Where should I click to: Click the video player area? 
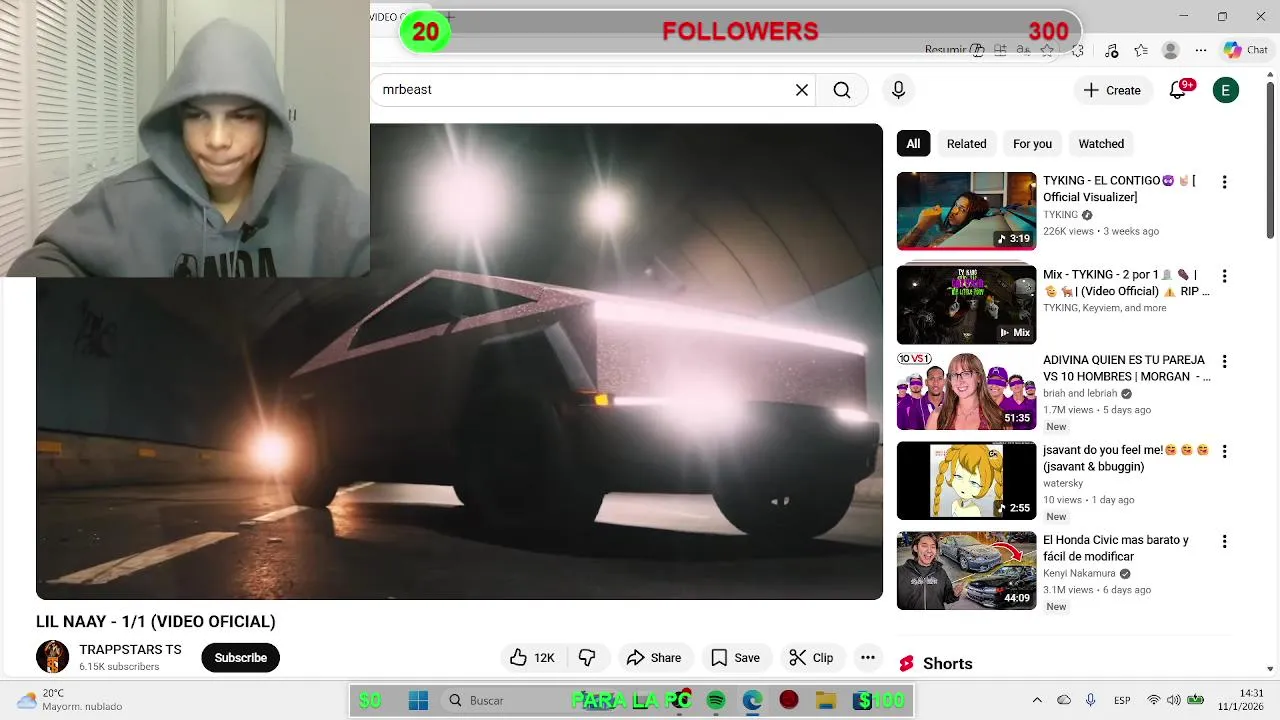click(x=459, y=361)
